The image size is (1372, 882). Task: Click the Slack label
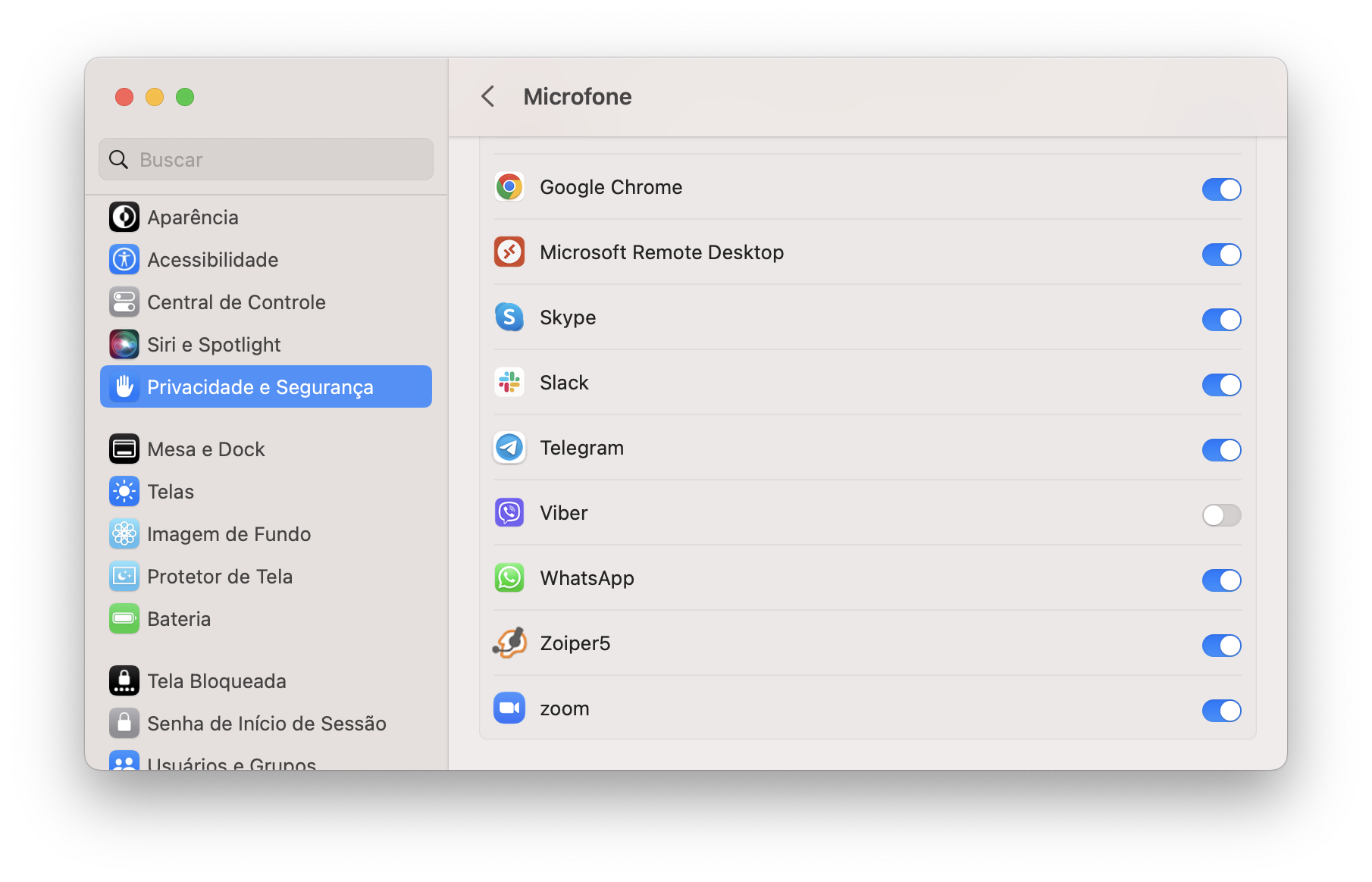pos(564,383)
